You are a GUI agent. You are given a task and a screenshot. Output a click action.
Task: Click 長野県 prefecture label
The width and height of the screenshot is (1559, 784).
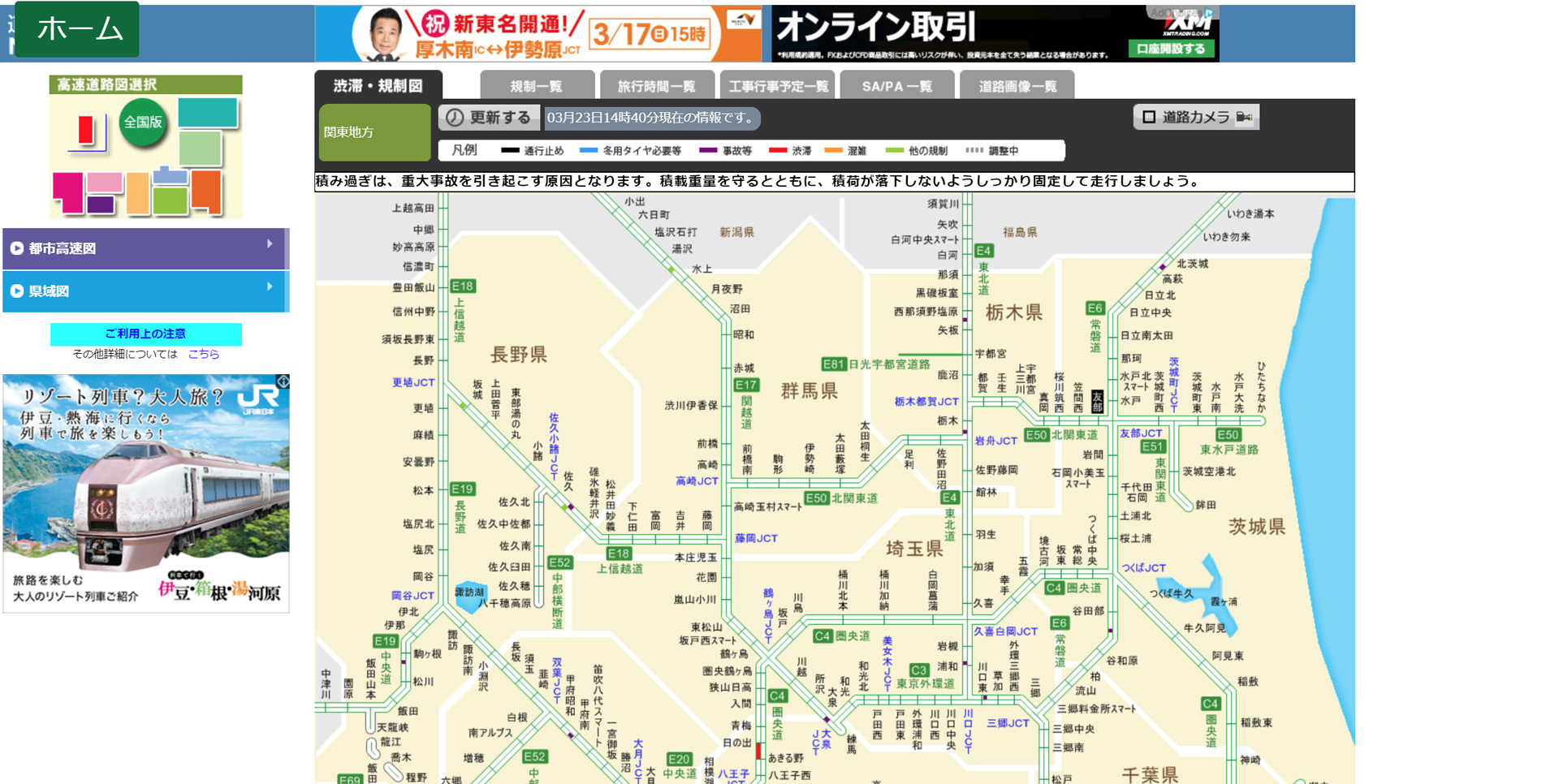518,355
